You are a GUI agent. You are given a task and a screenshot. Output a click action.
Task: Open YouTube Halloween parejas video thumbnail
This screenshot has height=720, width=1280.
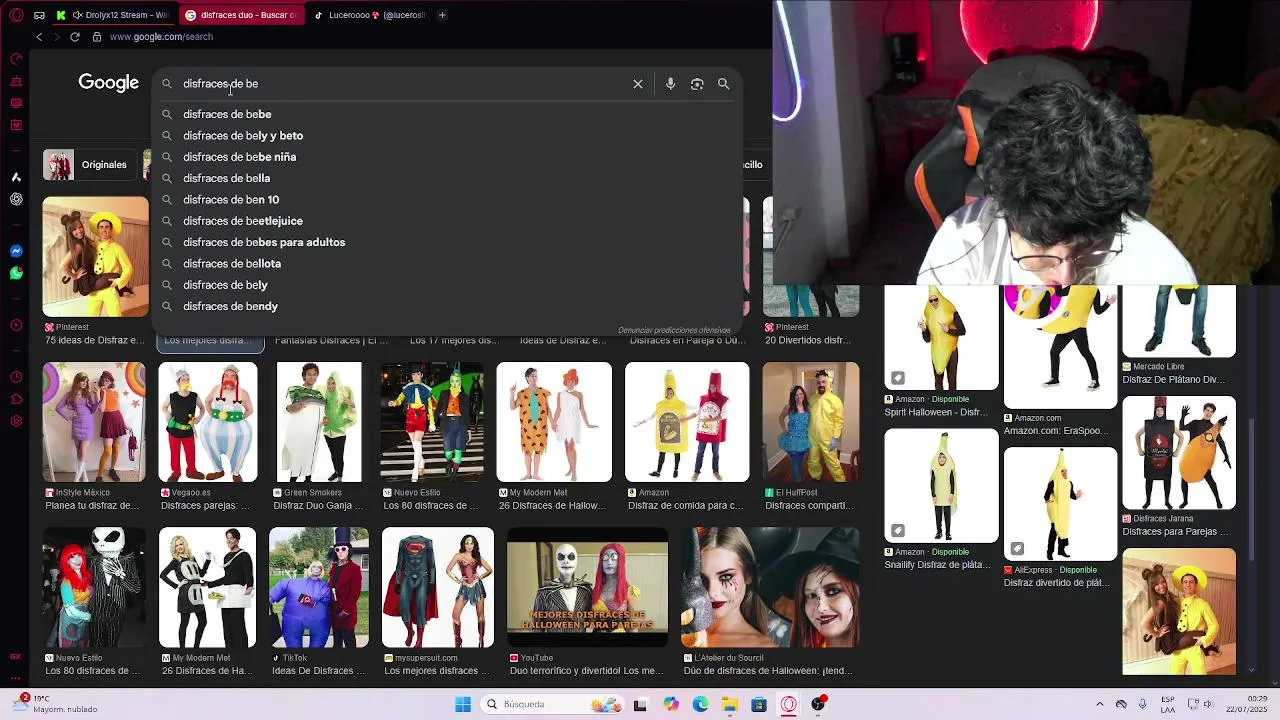tap(587, 587)
